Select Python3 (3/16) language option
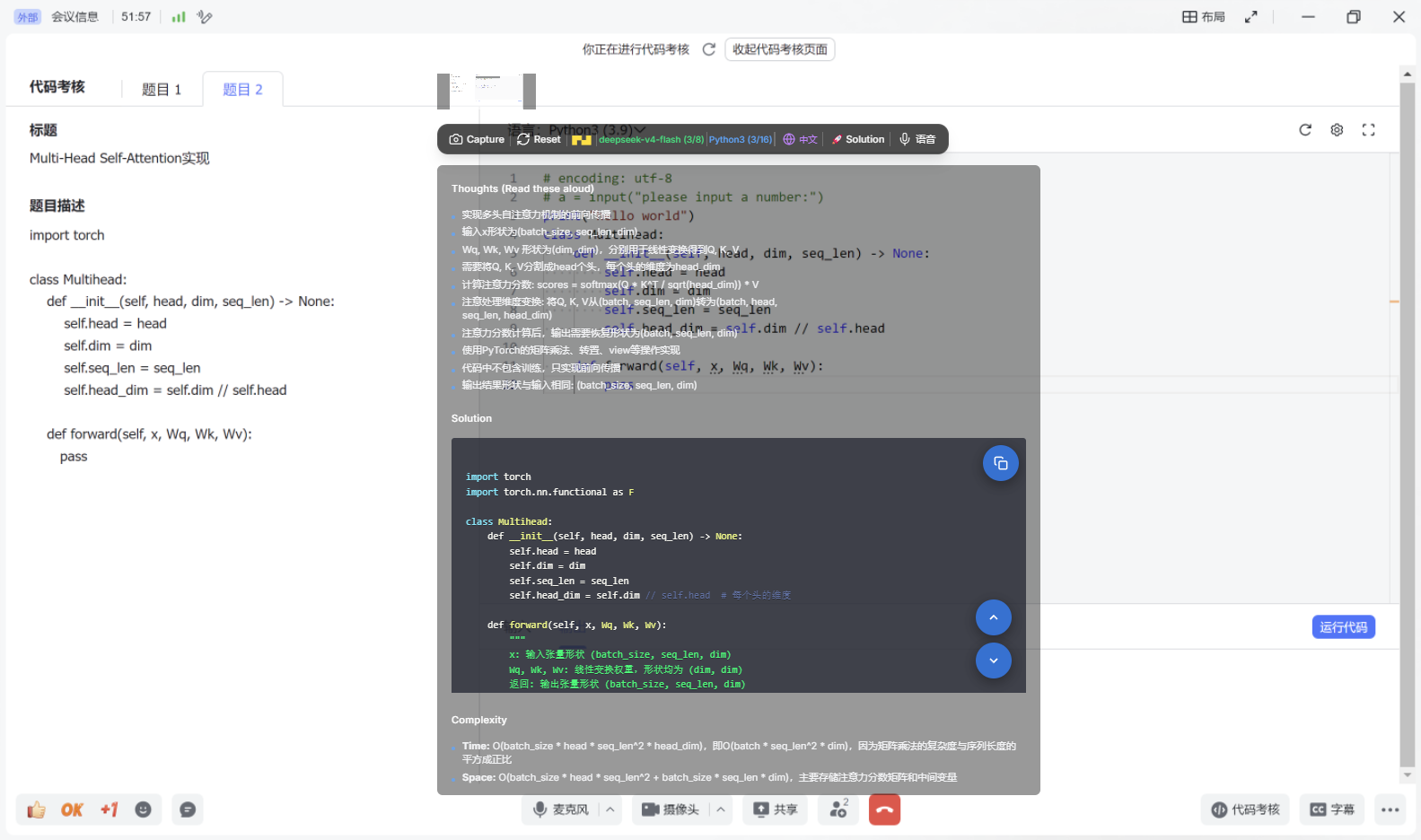This screenshot has width=1421, height=840. pos(741,139)
